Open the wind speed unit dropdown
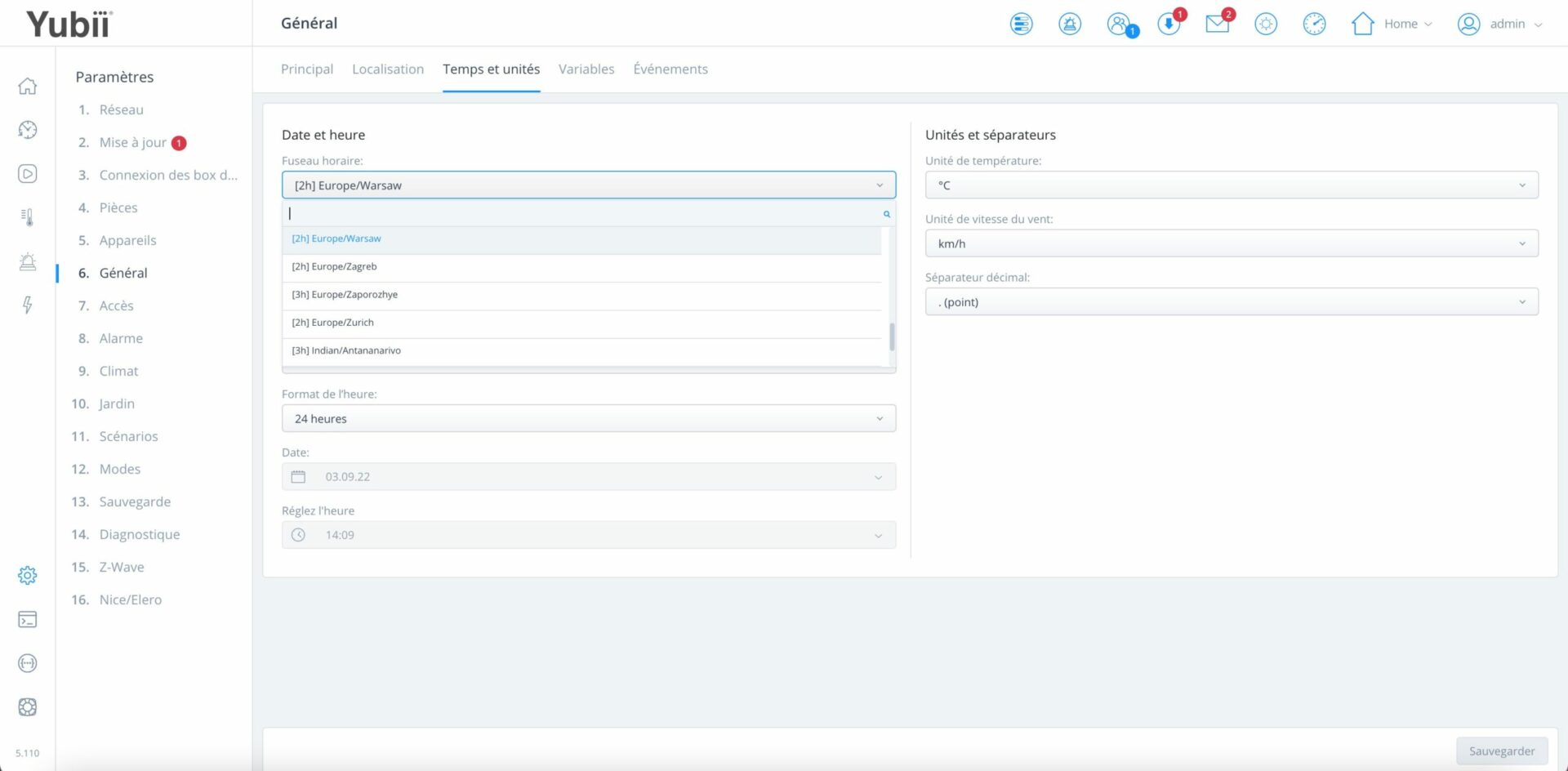Viewport: 1568px width, 771px height. pos(1232,243)
